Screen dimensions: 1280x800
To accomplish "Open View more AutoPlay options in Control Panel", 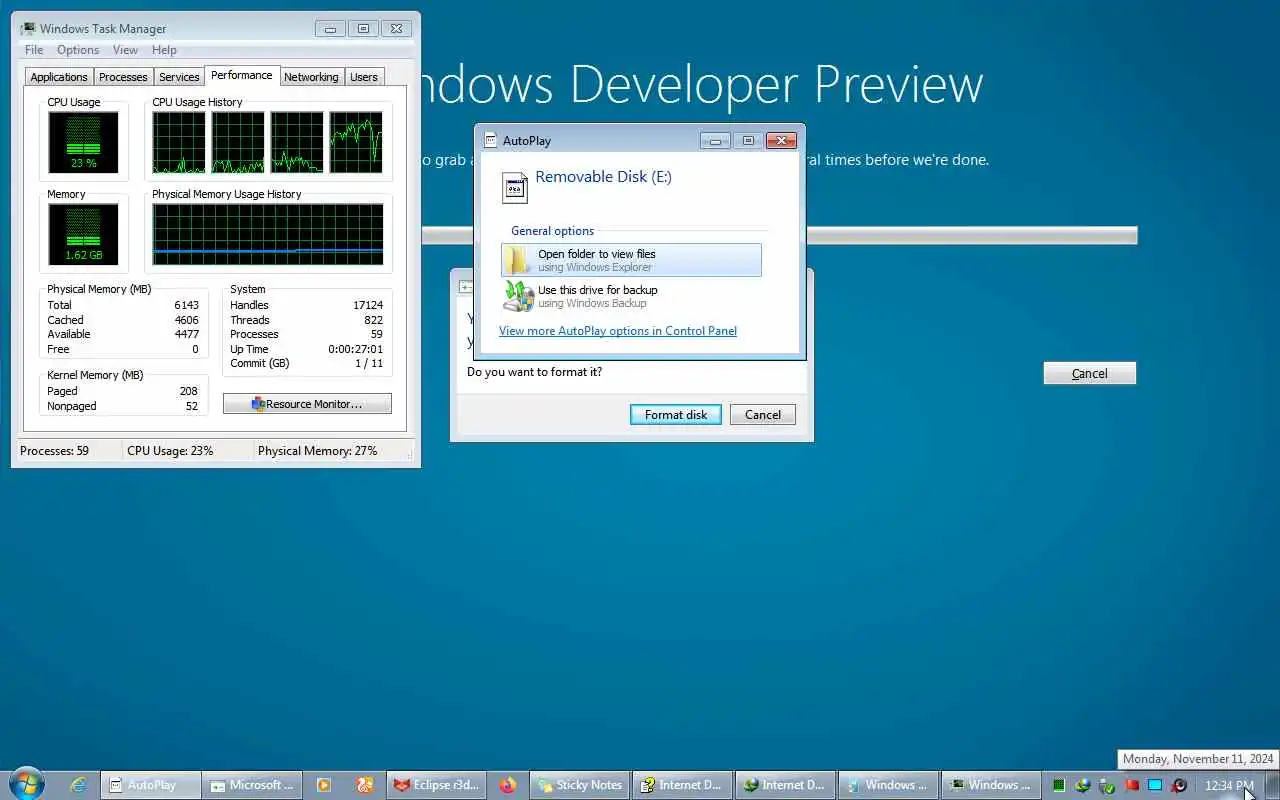I will coord(618,331).
